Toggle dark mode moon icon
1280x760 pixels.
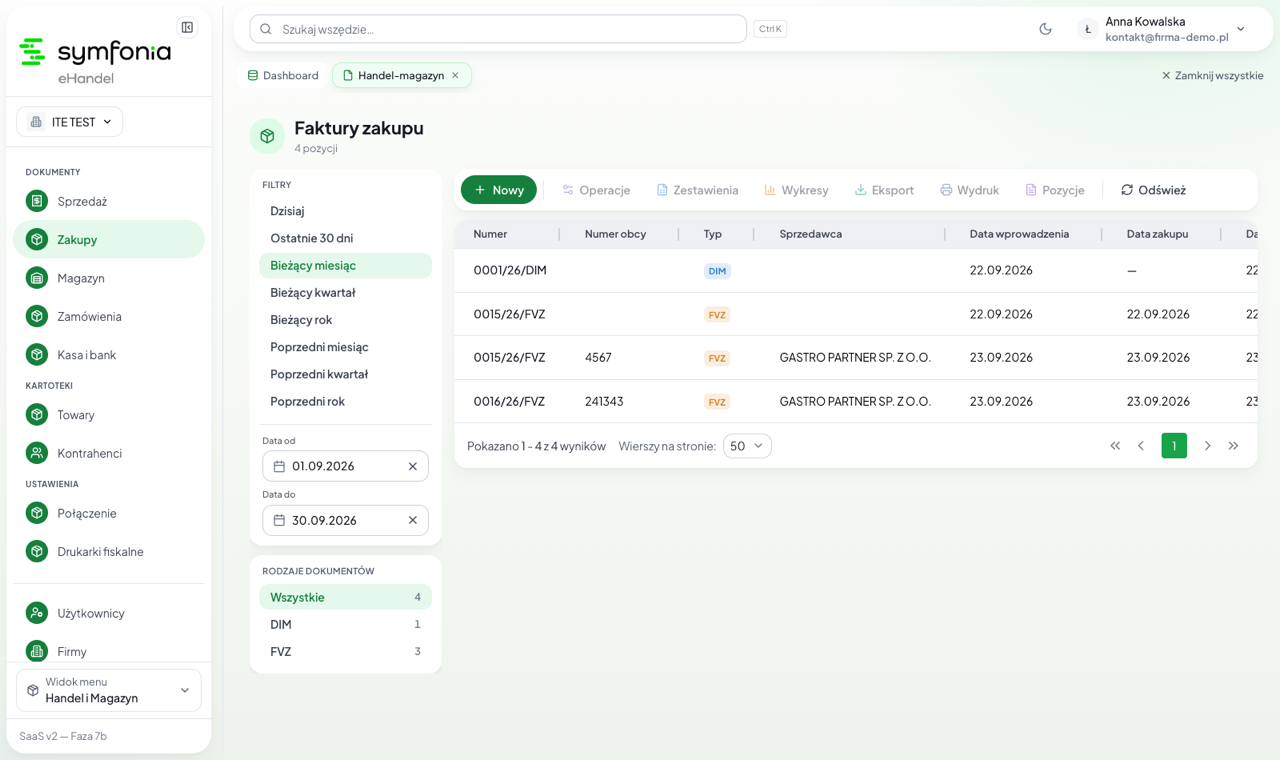1045,29
